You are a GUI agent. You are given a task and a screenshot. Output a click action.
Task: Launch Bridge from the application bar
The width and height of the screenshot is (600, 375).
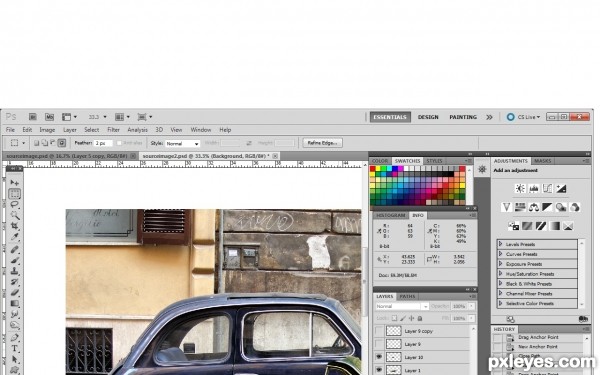[x=33, y=117]
